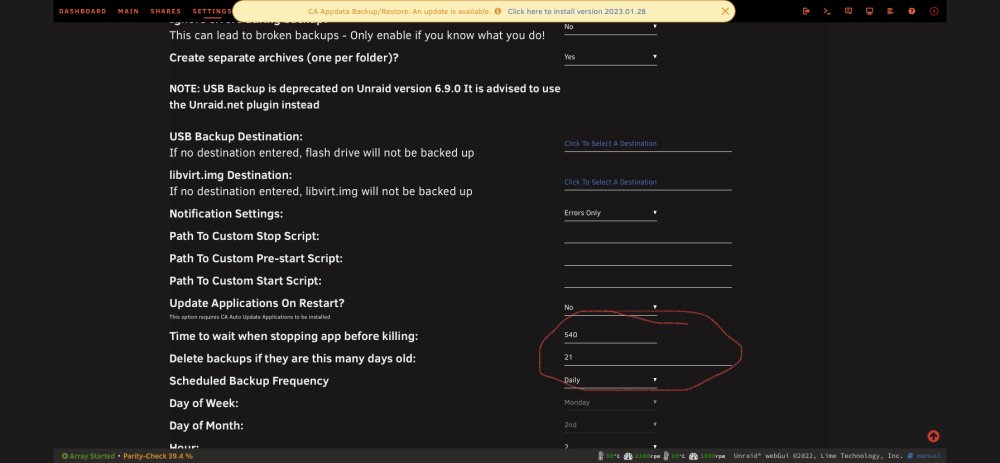This screenshot has height=463, width=1000.
Task: Open the Shares menu
Action: tap(166, 11)
